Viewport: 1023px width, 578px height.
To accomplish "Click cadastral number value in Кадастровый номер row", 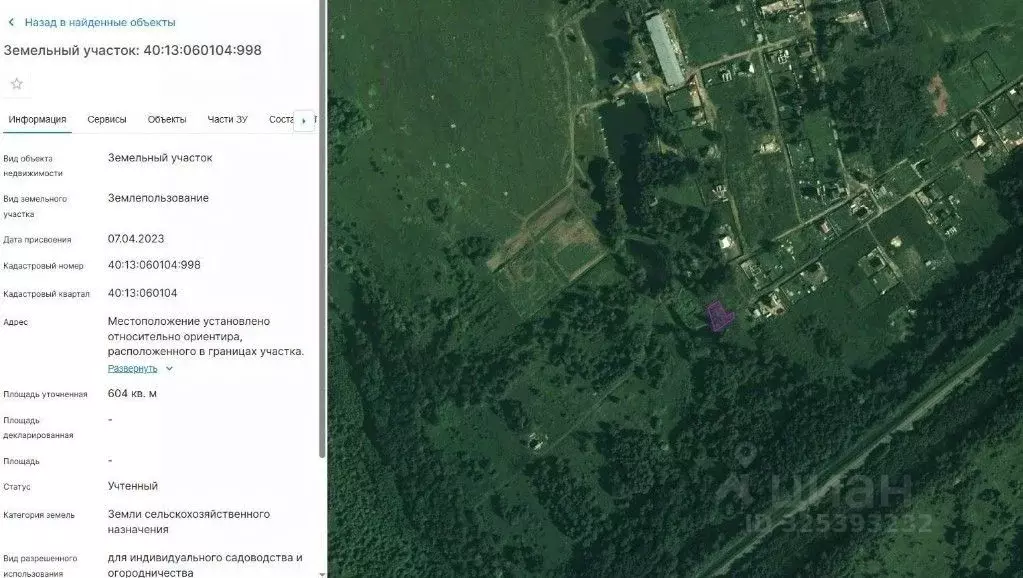I will pos(154,265).
